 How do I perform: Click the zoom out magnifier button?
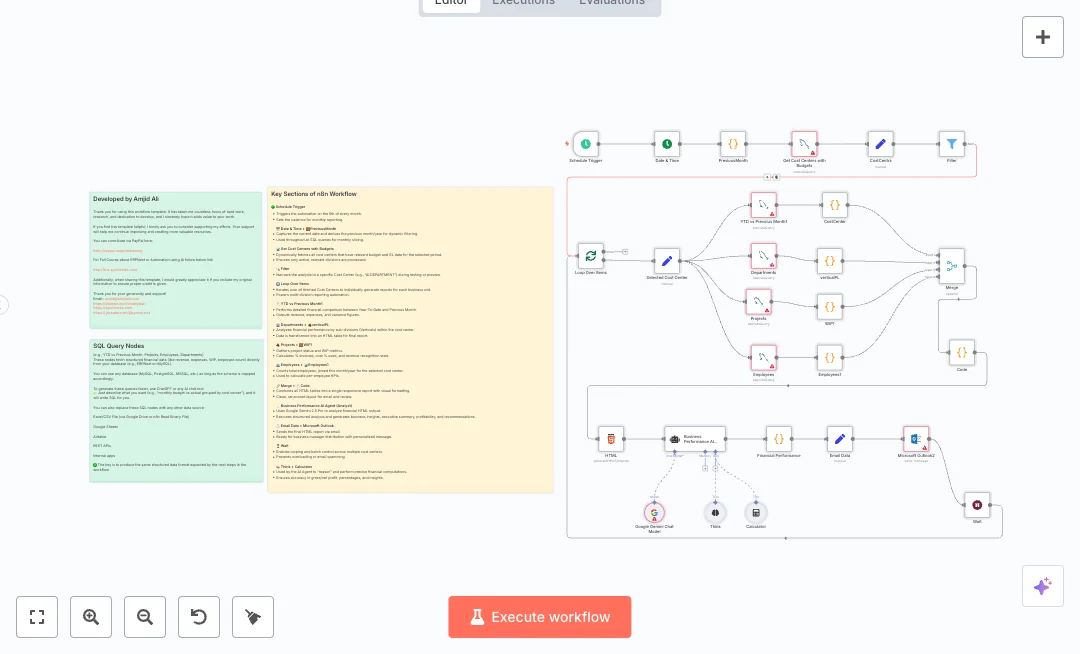pyautogui.click(x=145, y=617)
